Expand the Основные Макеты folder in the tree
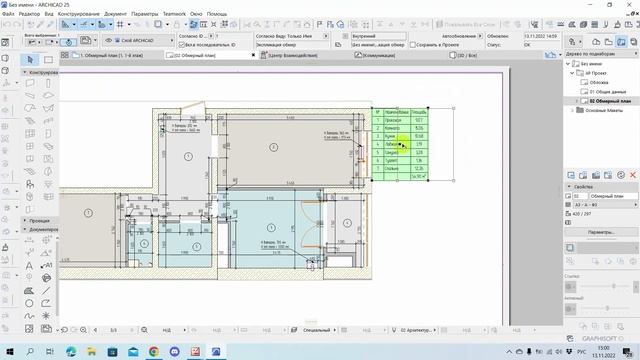The height and width of the screenshot is (360, 640). (572, 110)
